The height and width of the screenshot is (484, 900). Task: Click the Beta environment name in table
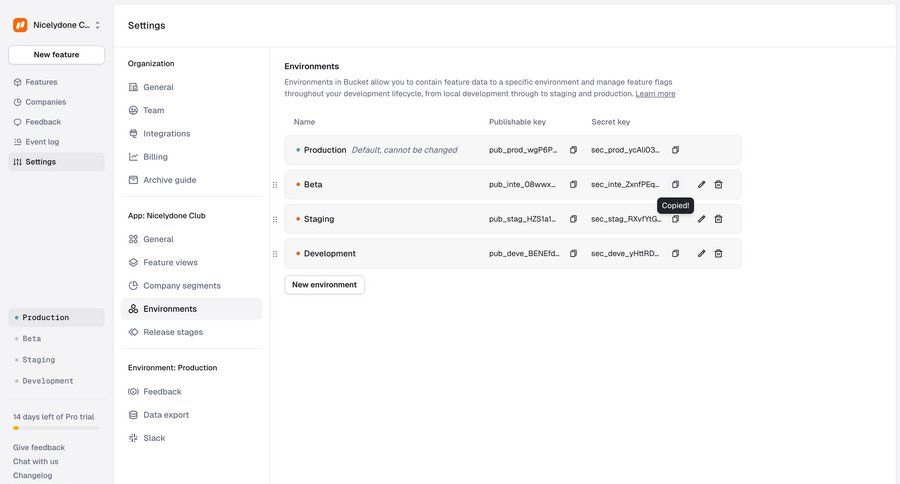click(313, 184)
